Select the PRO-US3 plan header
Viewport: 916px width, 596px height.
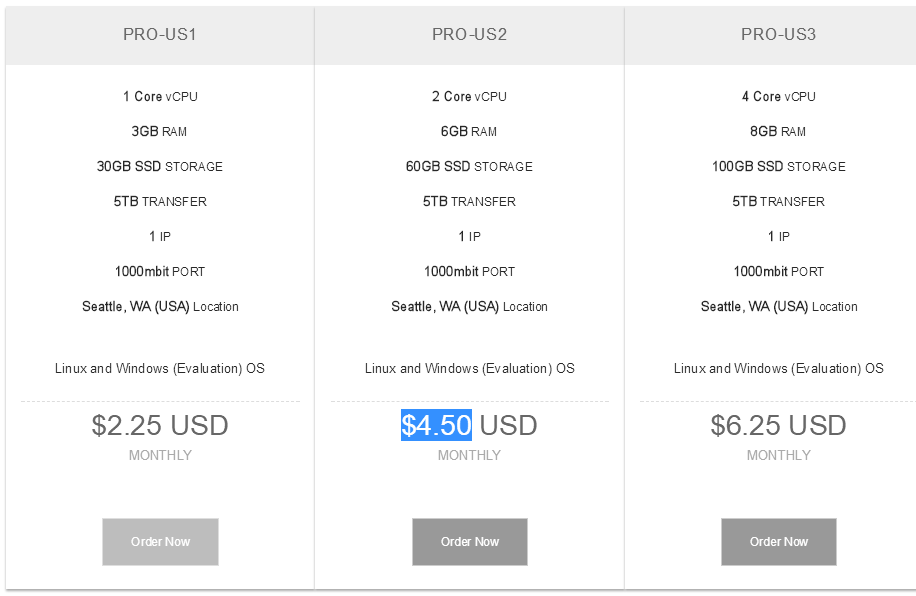778,34
